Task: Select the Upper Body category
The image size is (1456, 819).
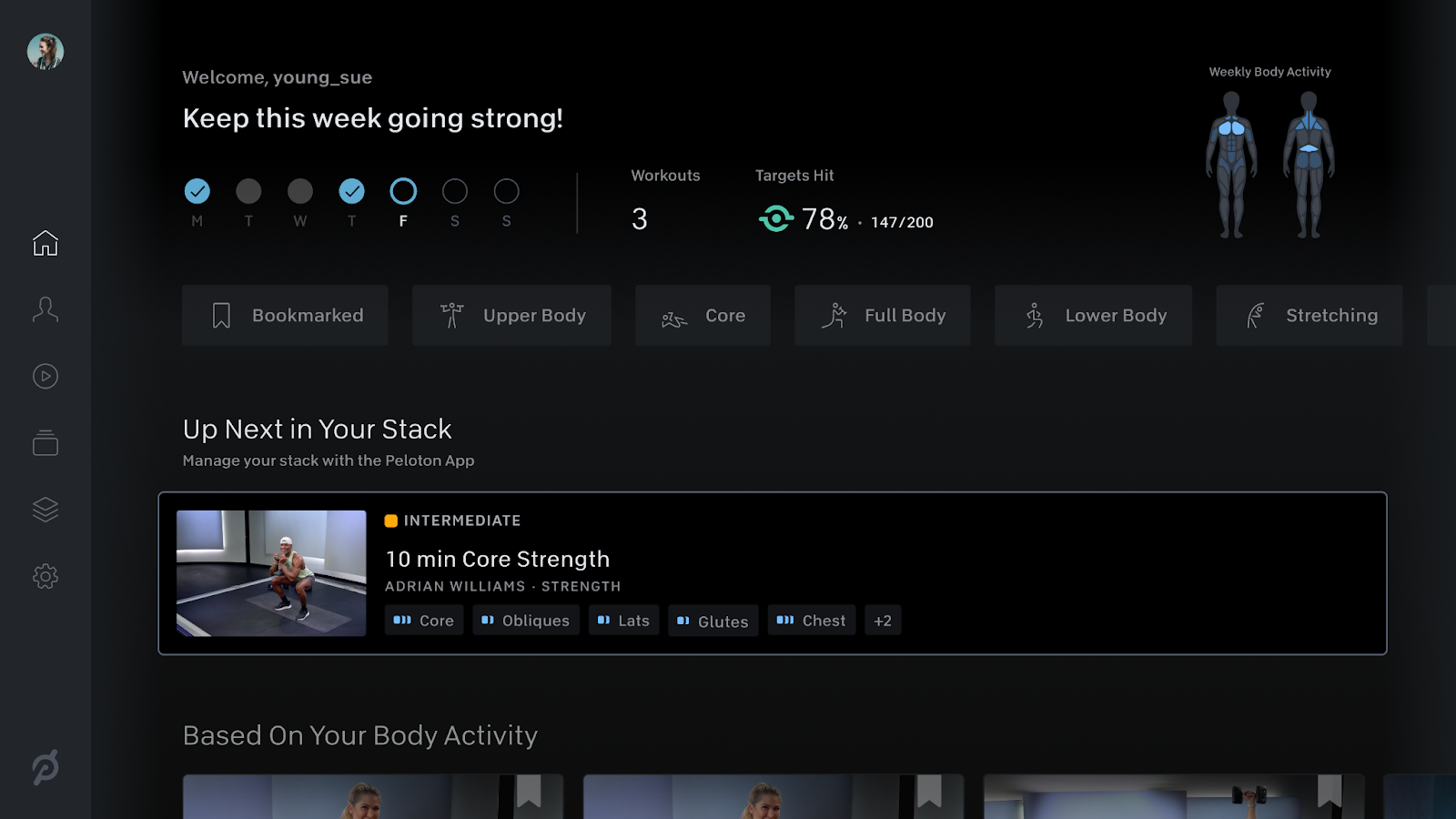Action: coord(511,316)
